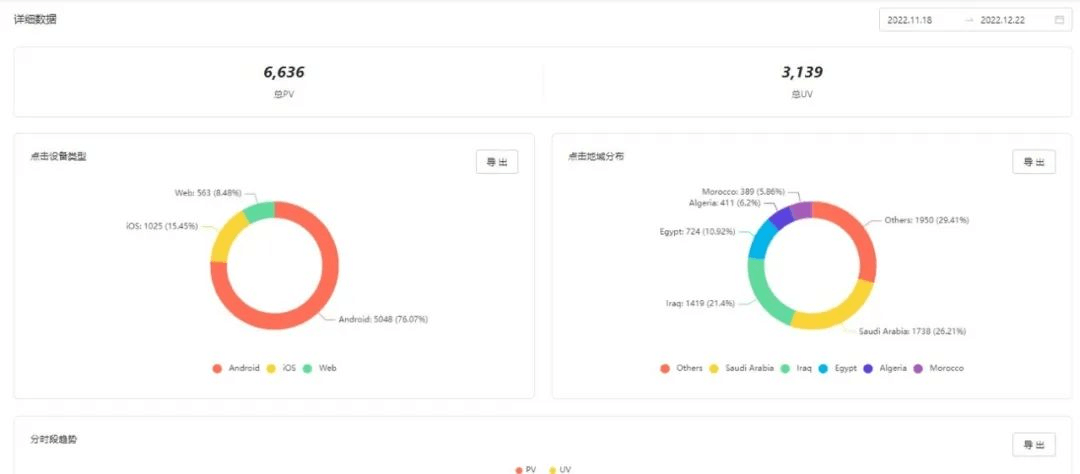Toggle the Others legend item

pyautogui.click(x=682, y=368)
